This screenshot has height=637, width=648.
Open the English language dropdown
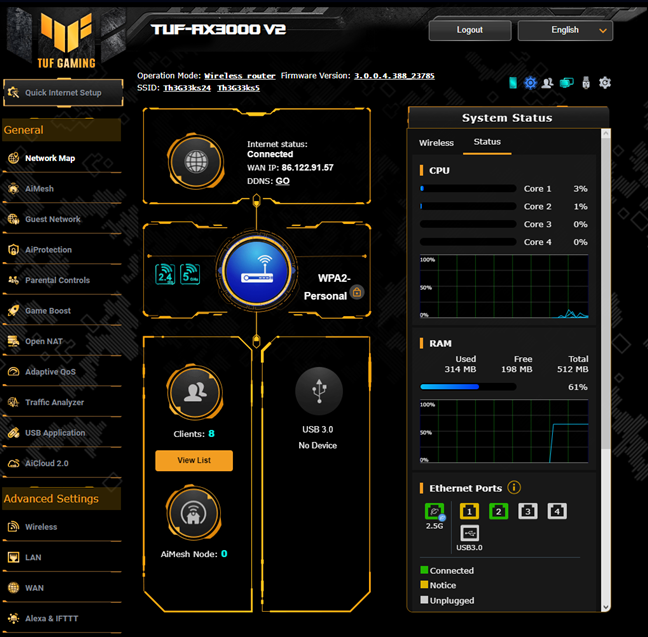point(565,30)
